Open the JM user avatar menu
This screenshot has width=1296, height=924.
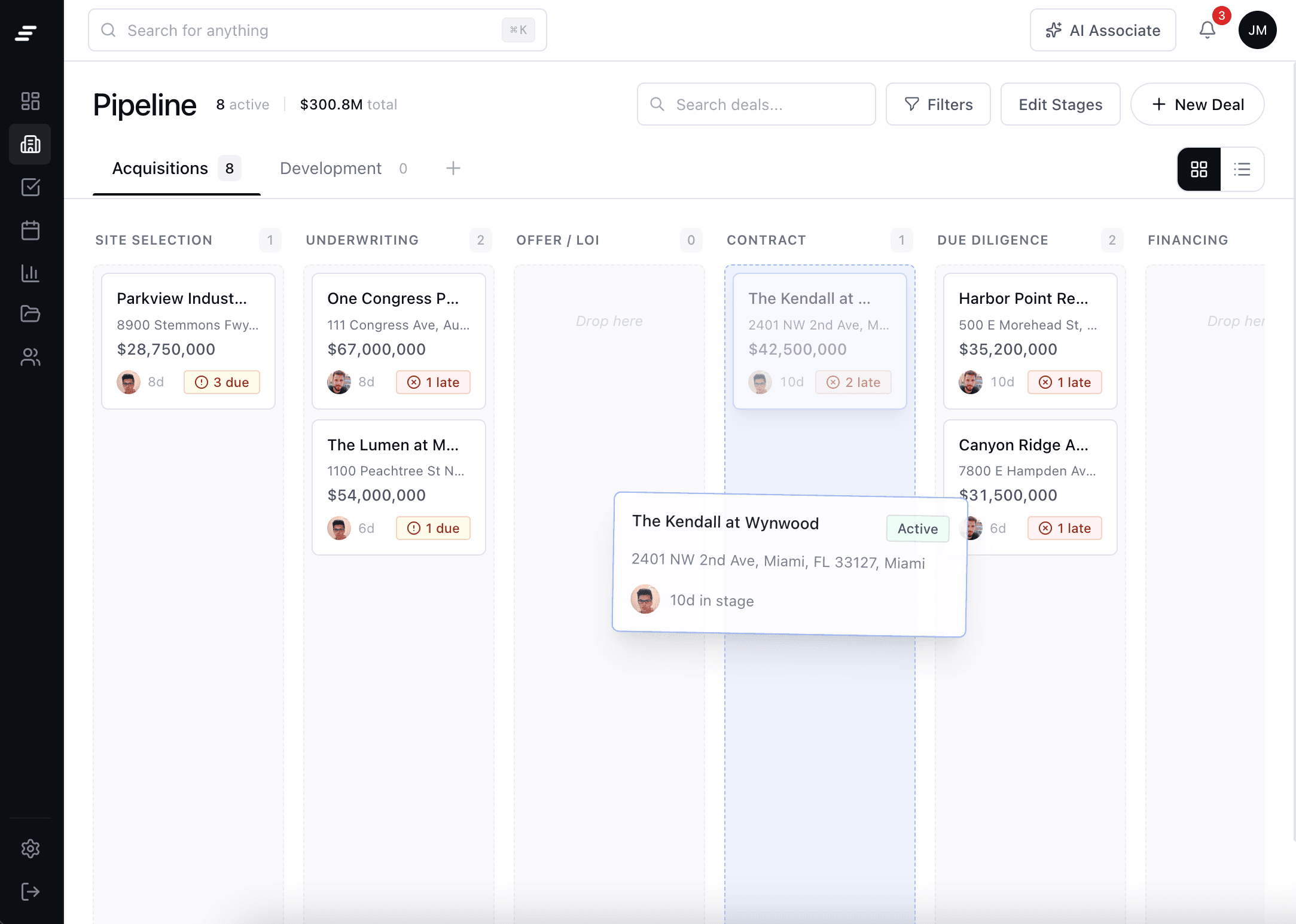[x=1257, y=30]
